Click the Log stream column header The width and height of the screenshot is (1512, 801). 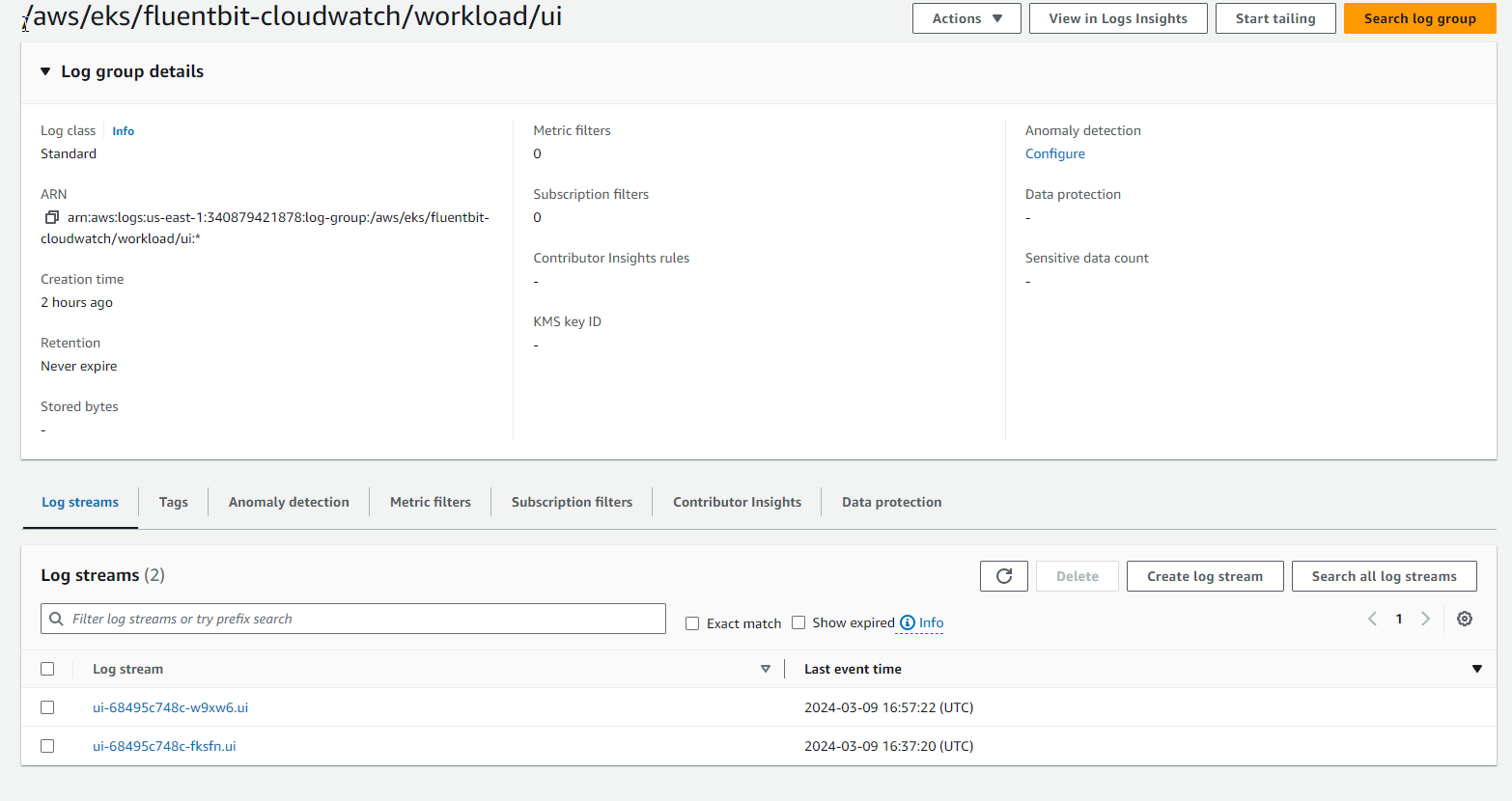pos(127,669)
